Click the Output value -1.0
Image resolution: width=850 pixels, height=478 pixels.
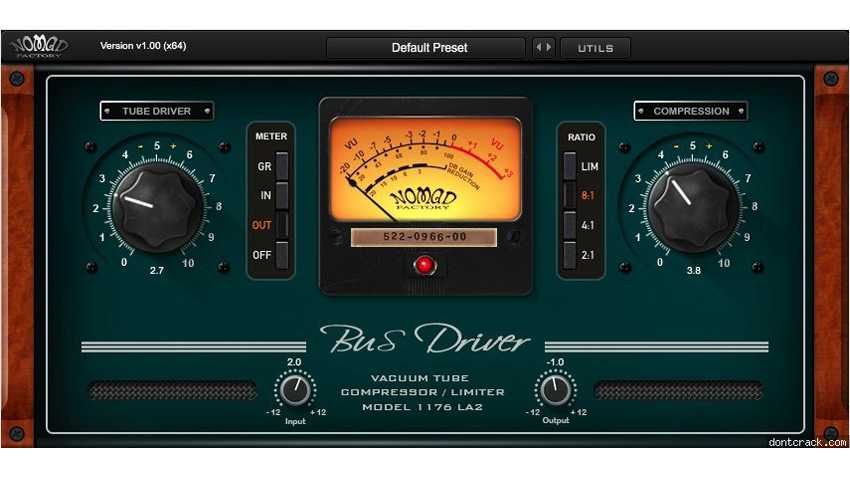pyautogui.click(x=555, y=362)
